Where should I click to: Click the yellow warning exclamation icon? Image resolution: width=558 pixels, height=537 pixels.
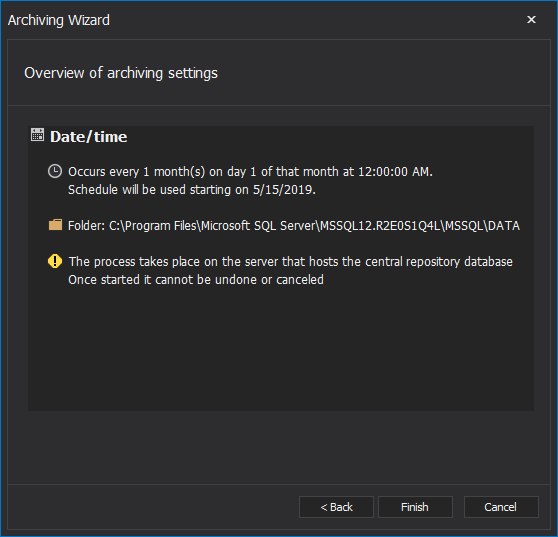pos(55,261)
